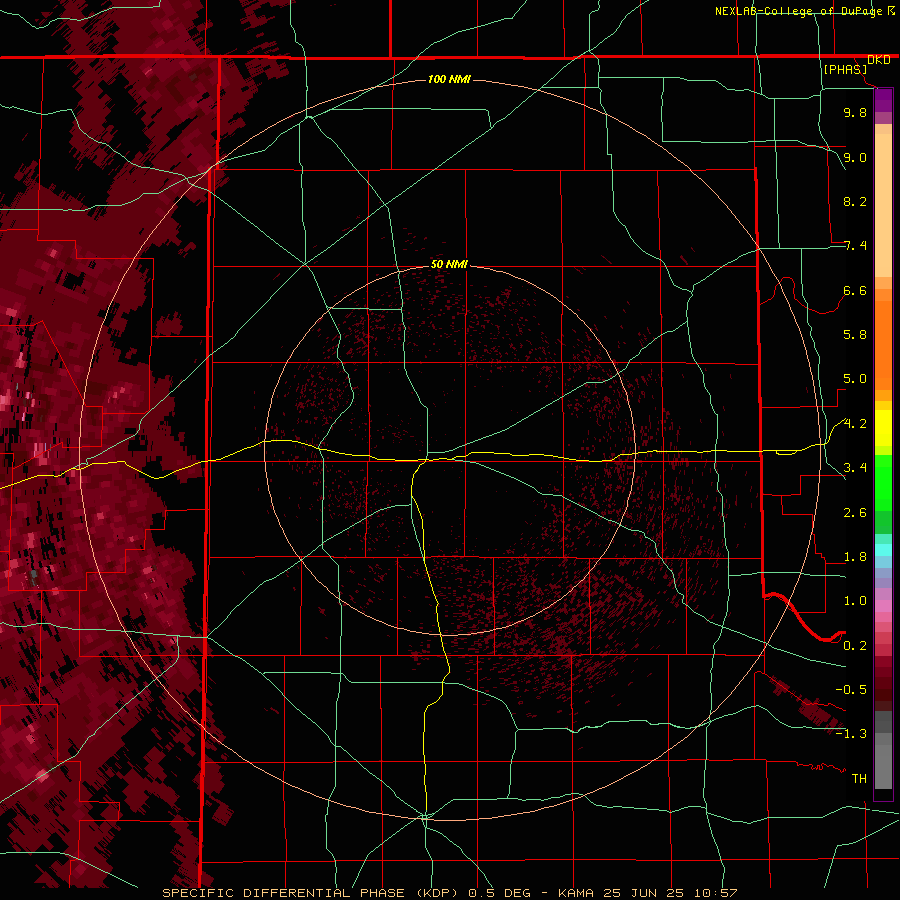Image resolution: width=900 pixels, height=900 pixels.
Task: Select the 9.8 legend value
Action: (x=855, y=112)
